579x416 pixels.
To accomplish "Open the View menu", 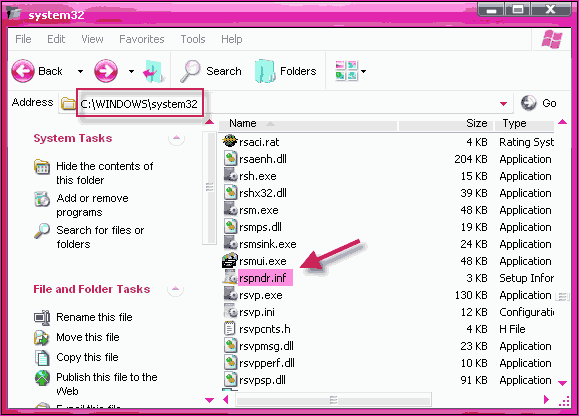I will (x=92, y=39).
